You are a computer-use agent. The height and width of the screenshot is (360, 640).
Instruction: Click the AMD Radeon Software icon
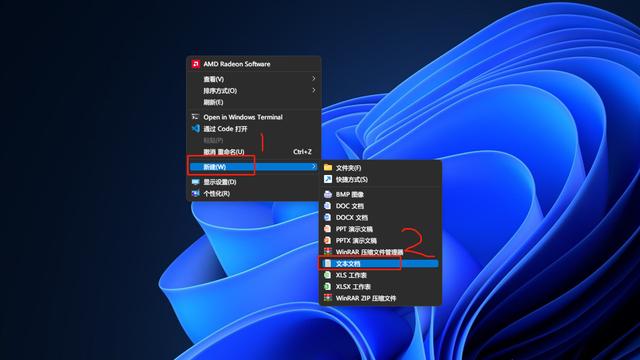(196, 64)
